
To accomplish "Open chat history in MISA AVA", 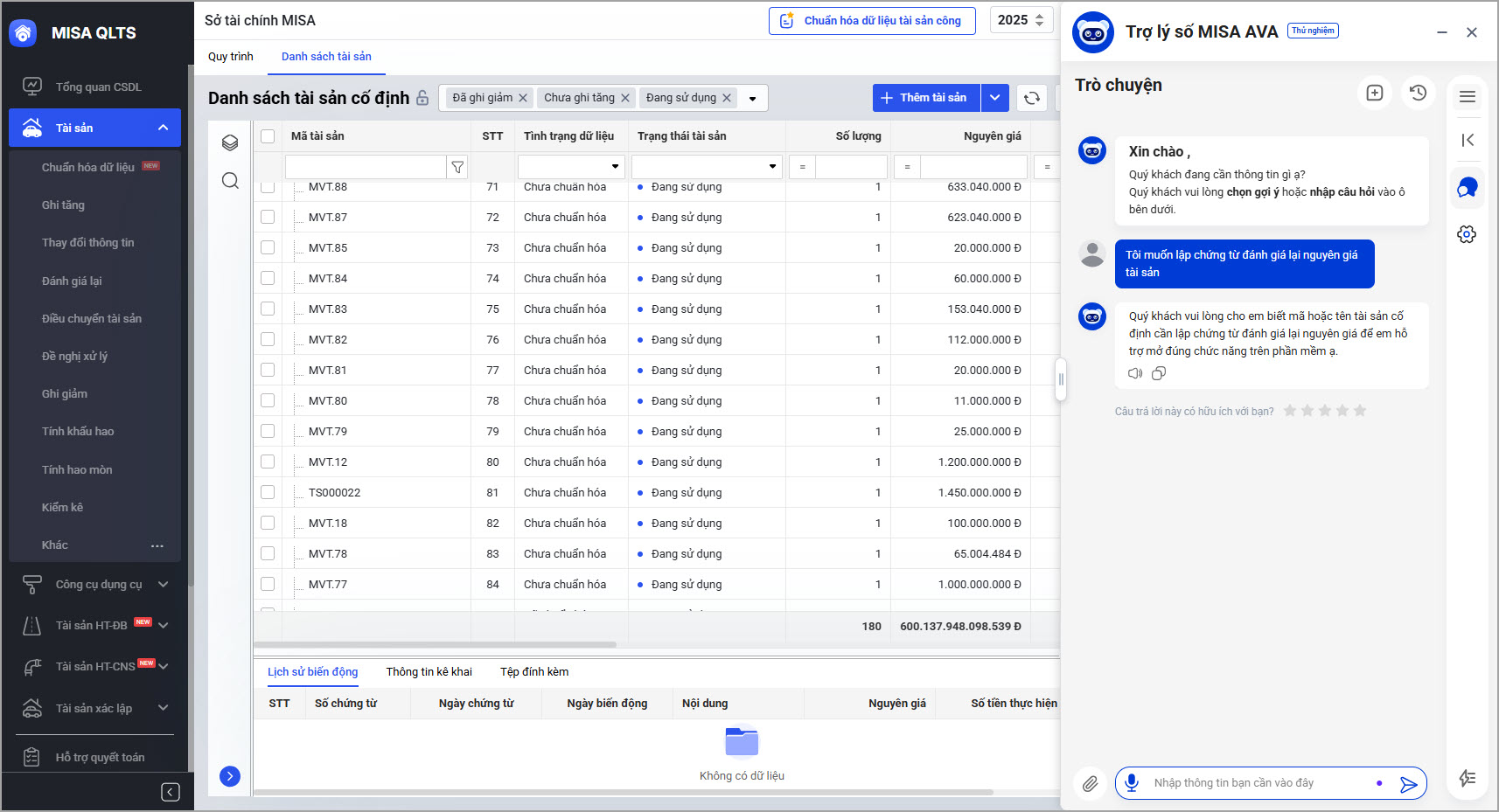I will point(1419,93).
